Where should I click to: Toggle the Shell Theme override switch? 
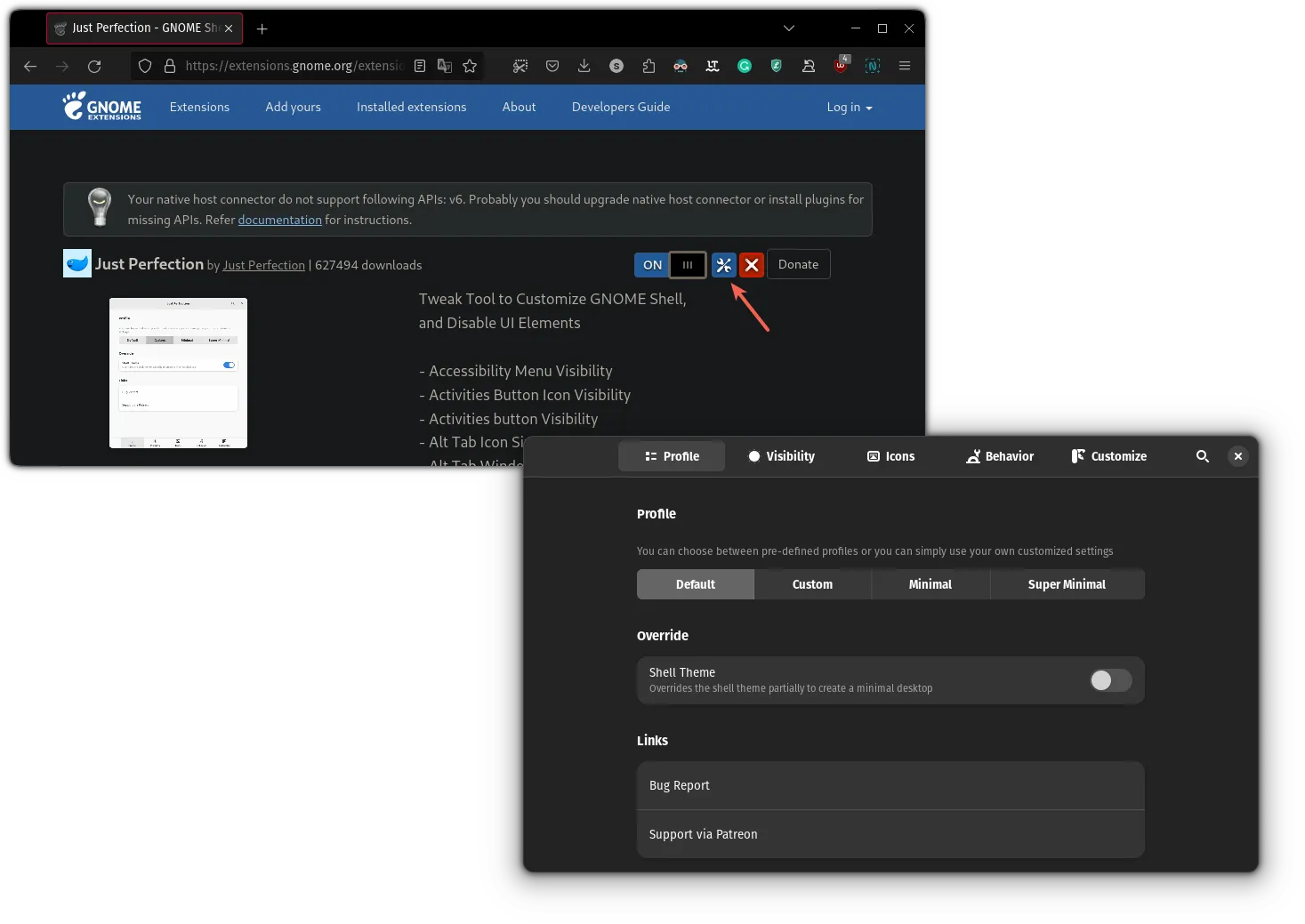coord(1110,680)
